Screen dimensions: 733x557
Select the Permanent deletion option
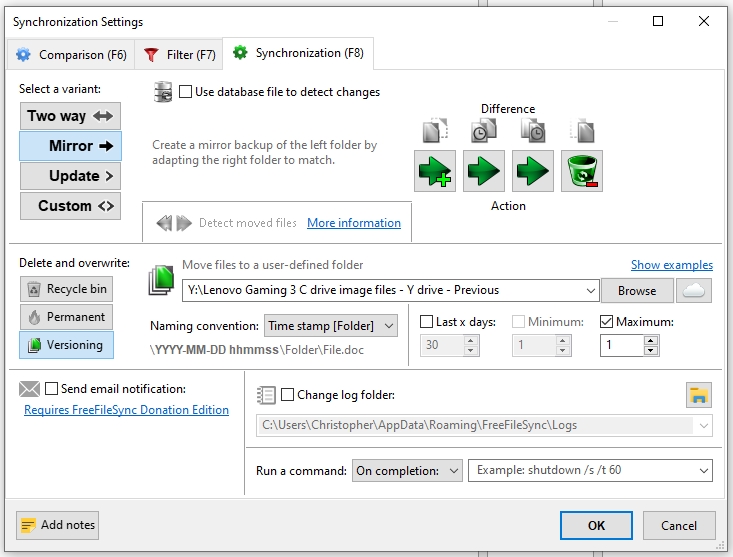coord(66,317)
